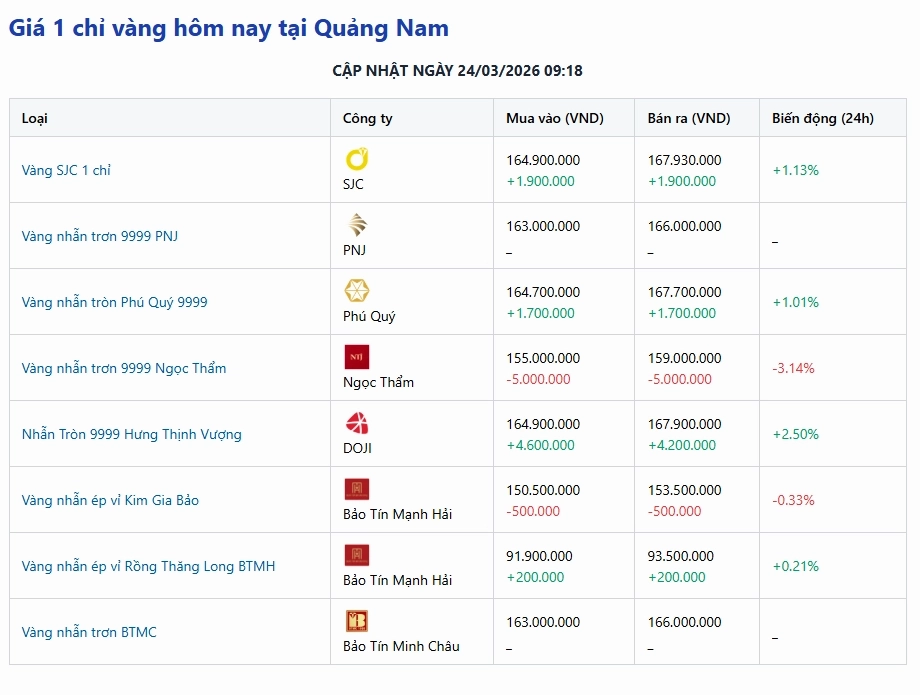
Task: Click the Bảo Tín Mạnh Hải logo for Rồng Thăng Long
Action: [356, 555]
